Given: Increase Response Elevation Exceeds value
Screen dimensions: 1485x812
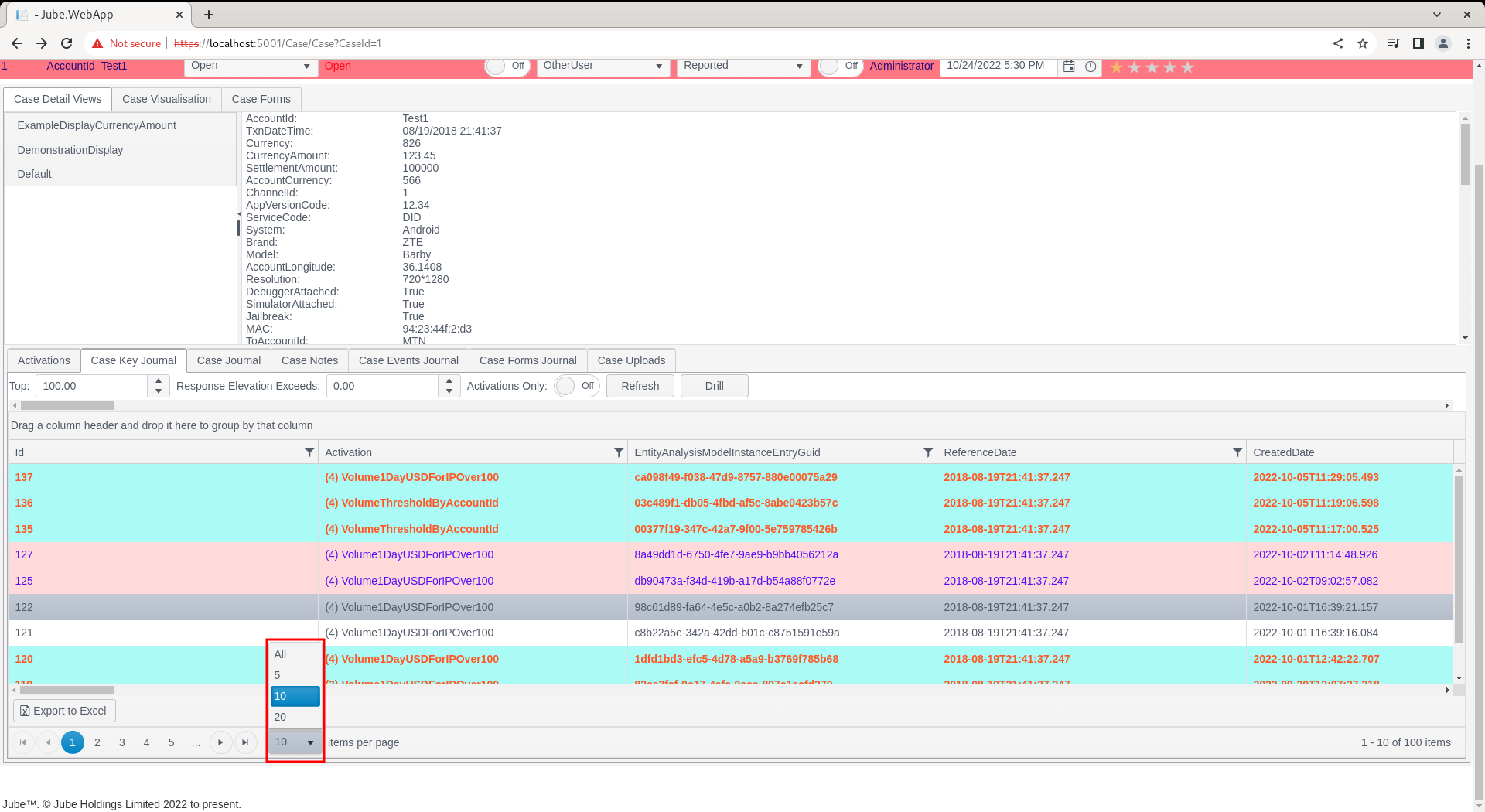Looking at the screenshot, I should click(449, 380).
